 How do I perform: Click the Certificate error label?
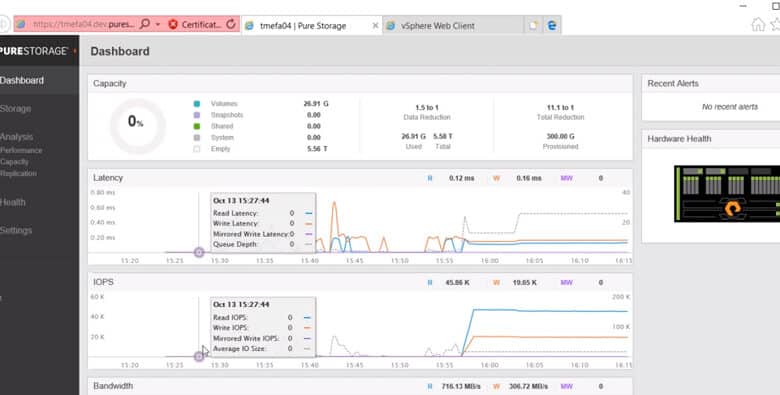pos(201,24)
